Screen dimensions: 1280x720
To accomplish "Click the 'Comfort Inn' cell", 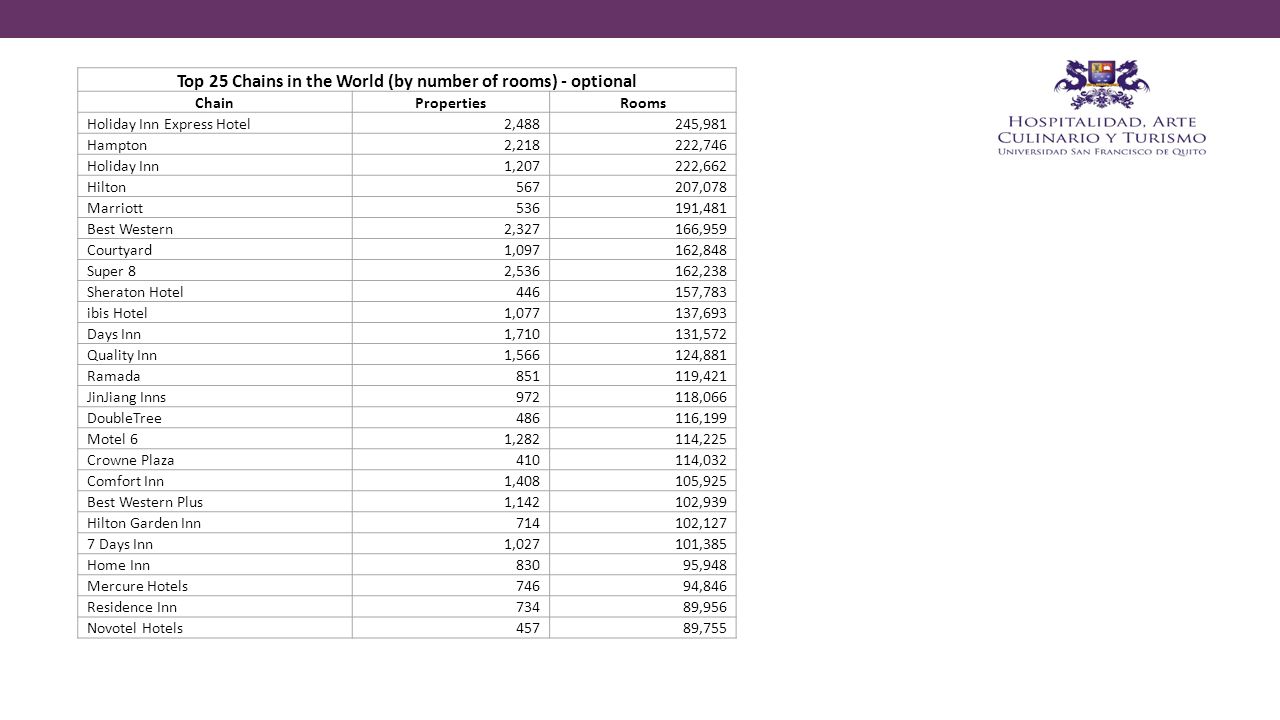I will (x=215, y=481).
